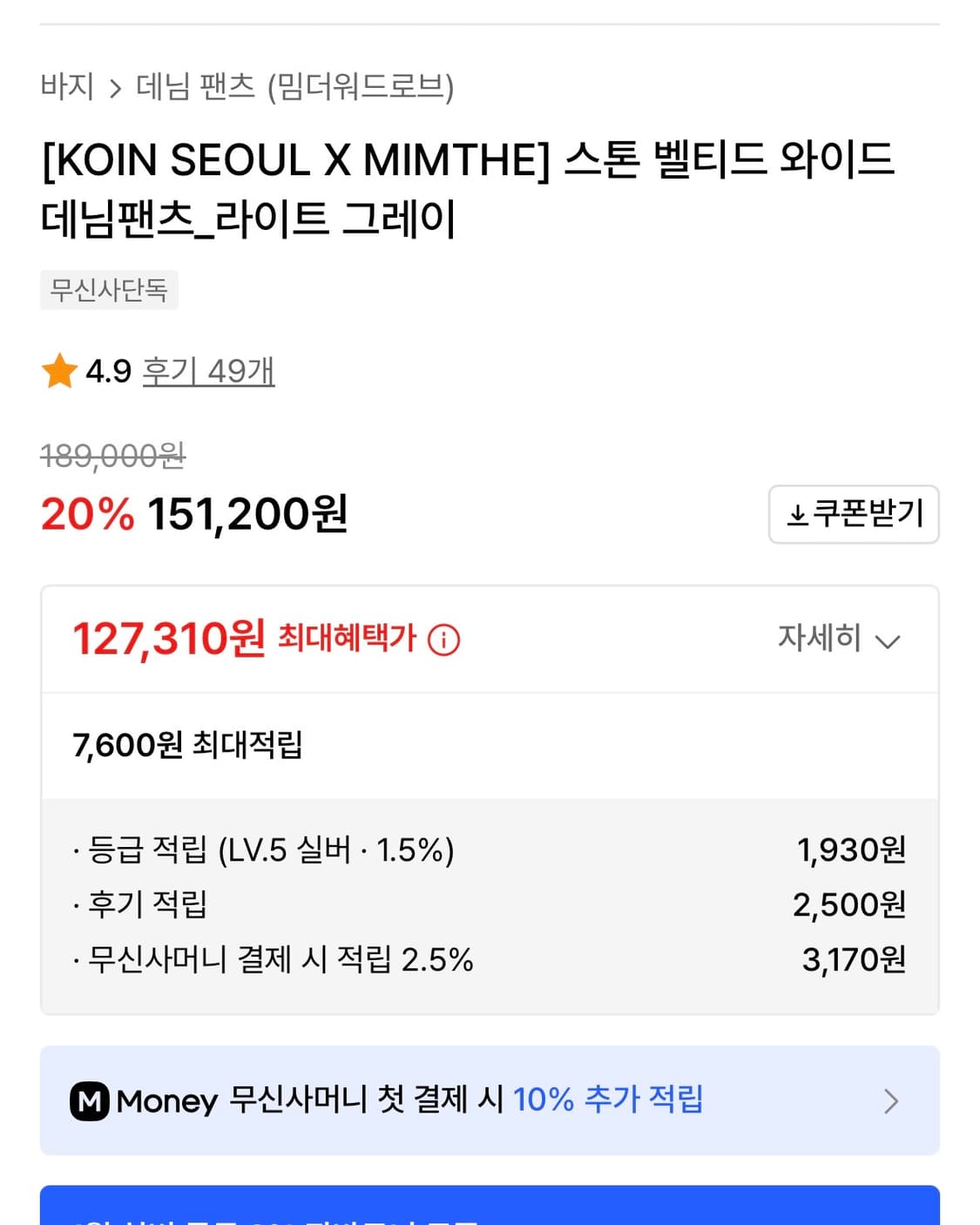Click the download arrow icon in 쿠폰받기
The height and width of the screenshot is (1225, 980).
coord(796,515)
